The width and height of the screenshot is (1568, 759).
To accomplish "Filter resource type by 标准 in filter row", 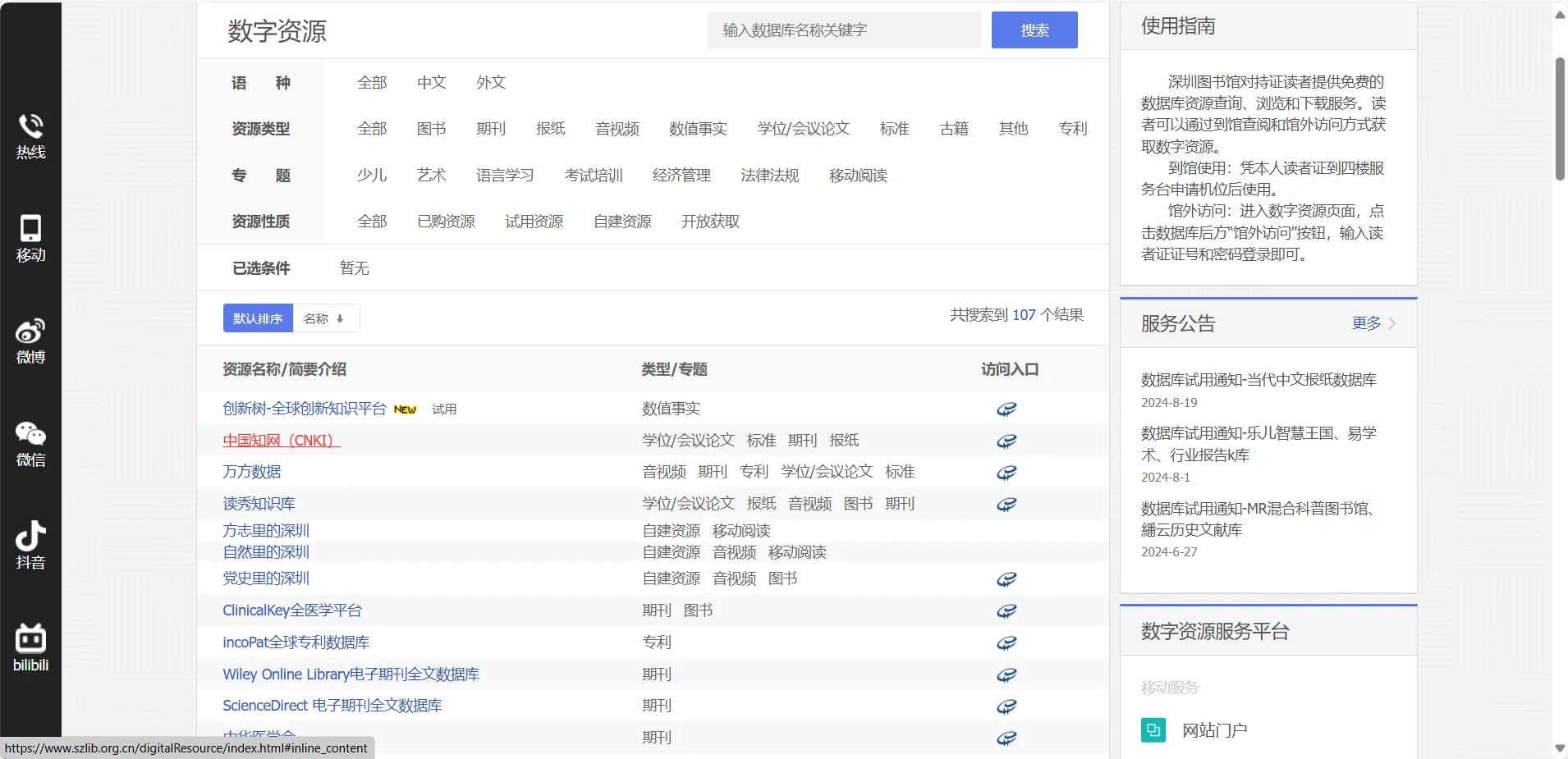I will [895, 128].
